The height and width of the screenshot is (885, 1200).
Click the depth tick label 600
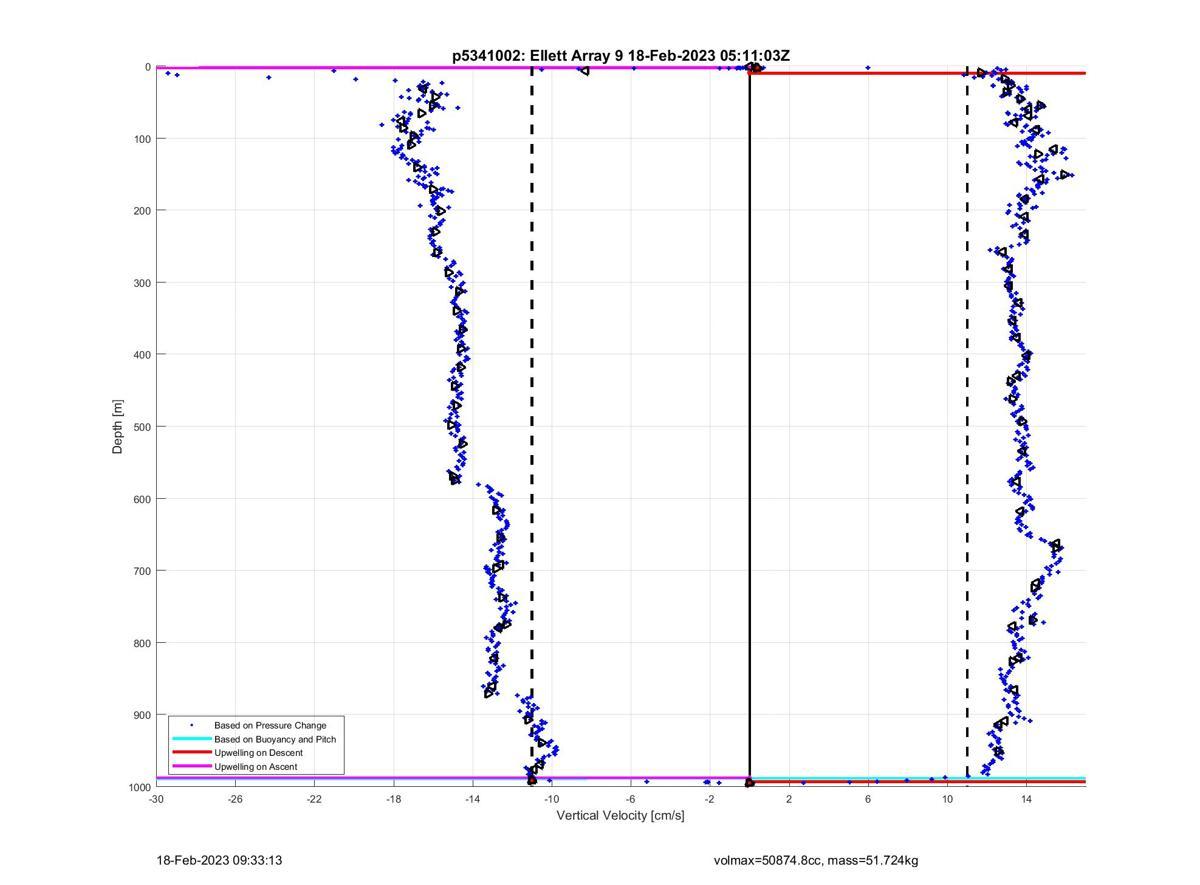(142, 499)
